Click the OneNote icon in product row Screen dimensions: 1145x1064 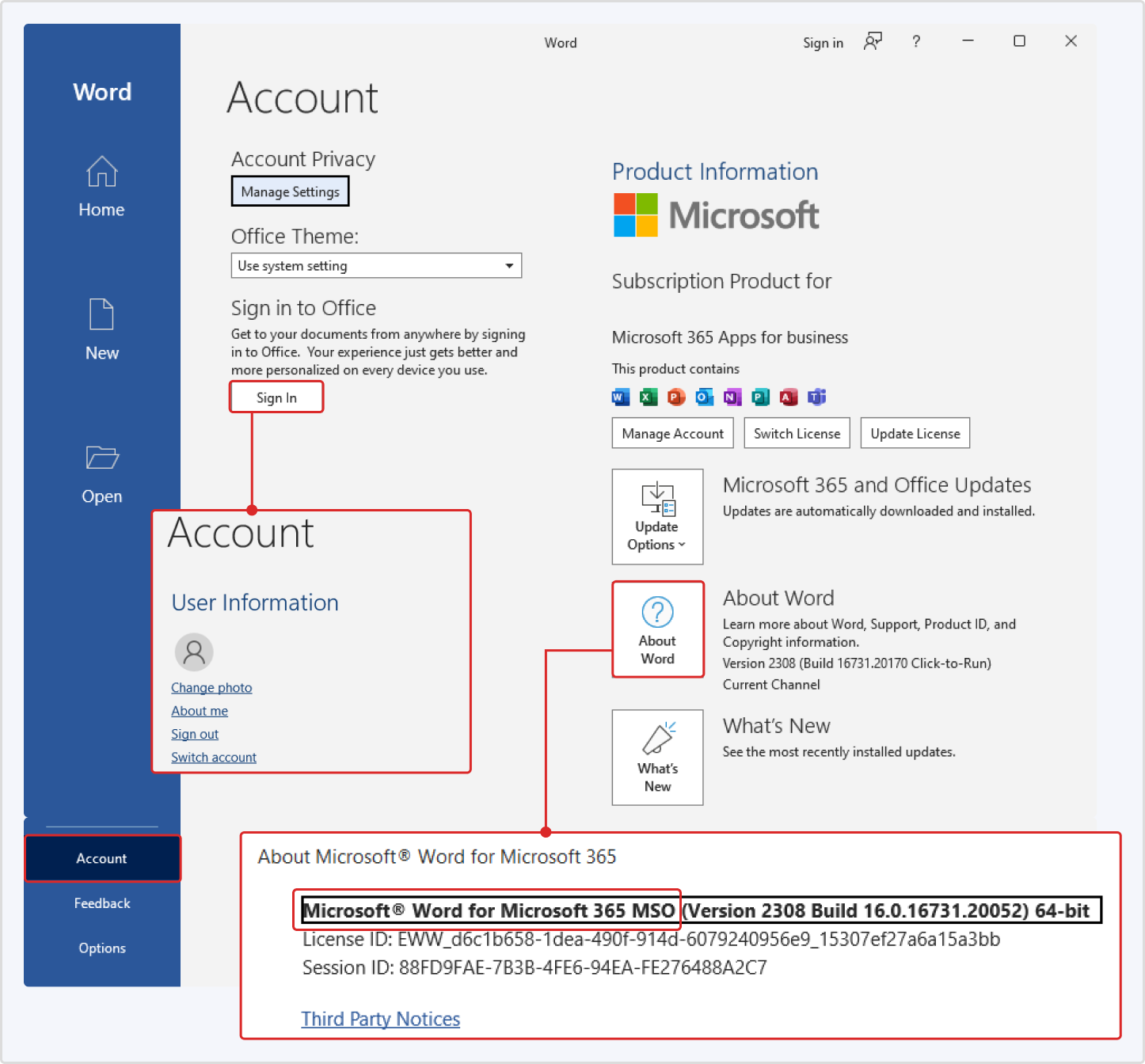tap(732, 397)
